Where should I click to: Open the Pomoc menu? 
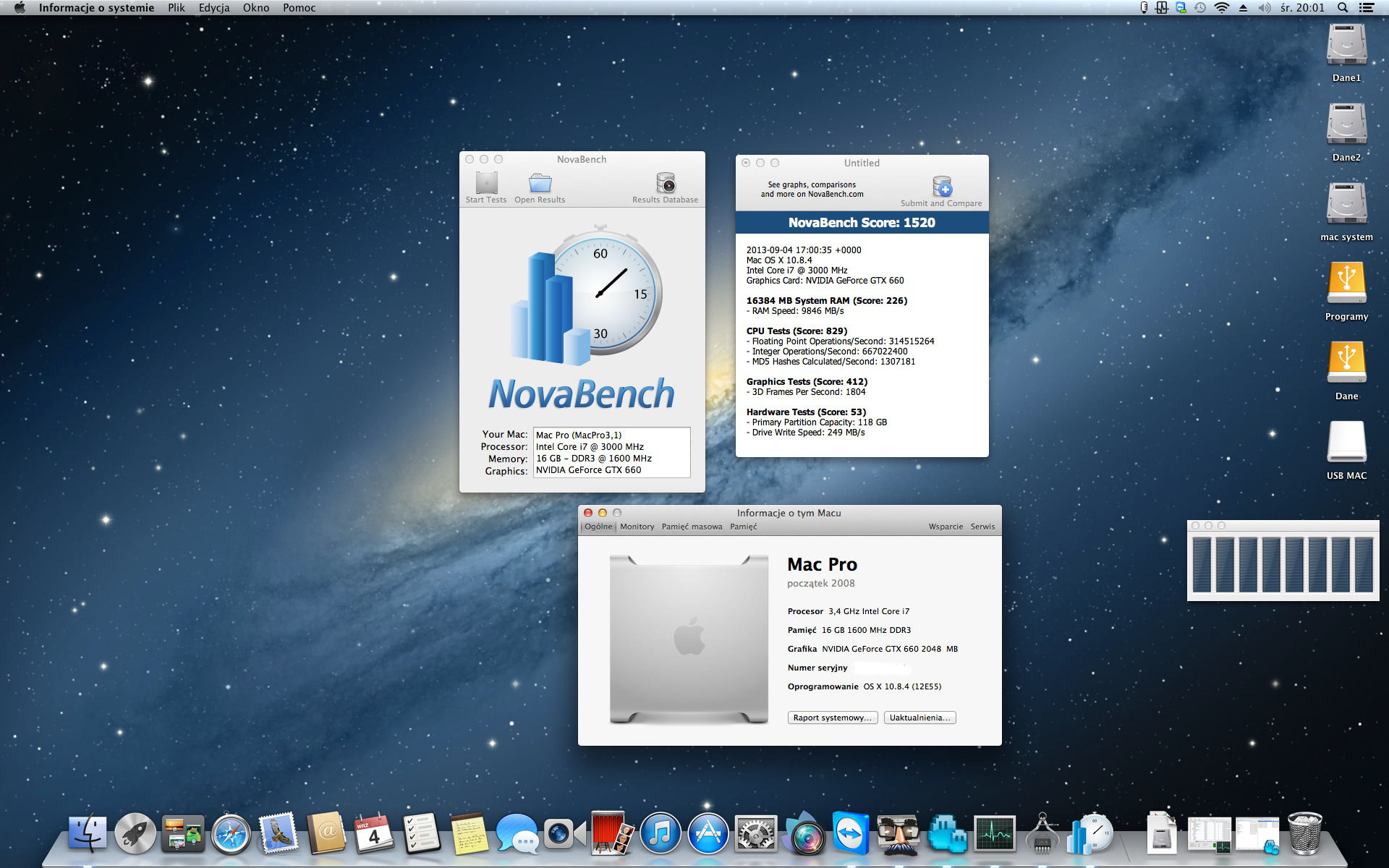click(x=300, y=8)
